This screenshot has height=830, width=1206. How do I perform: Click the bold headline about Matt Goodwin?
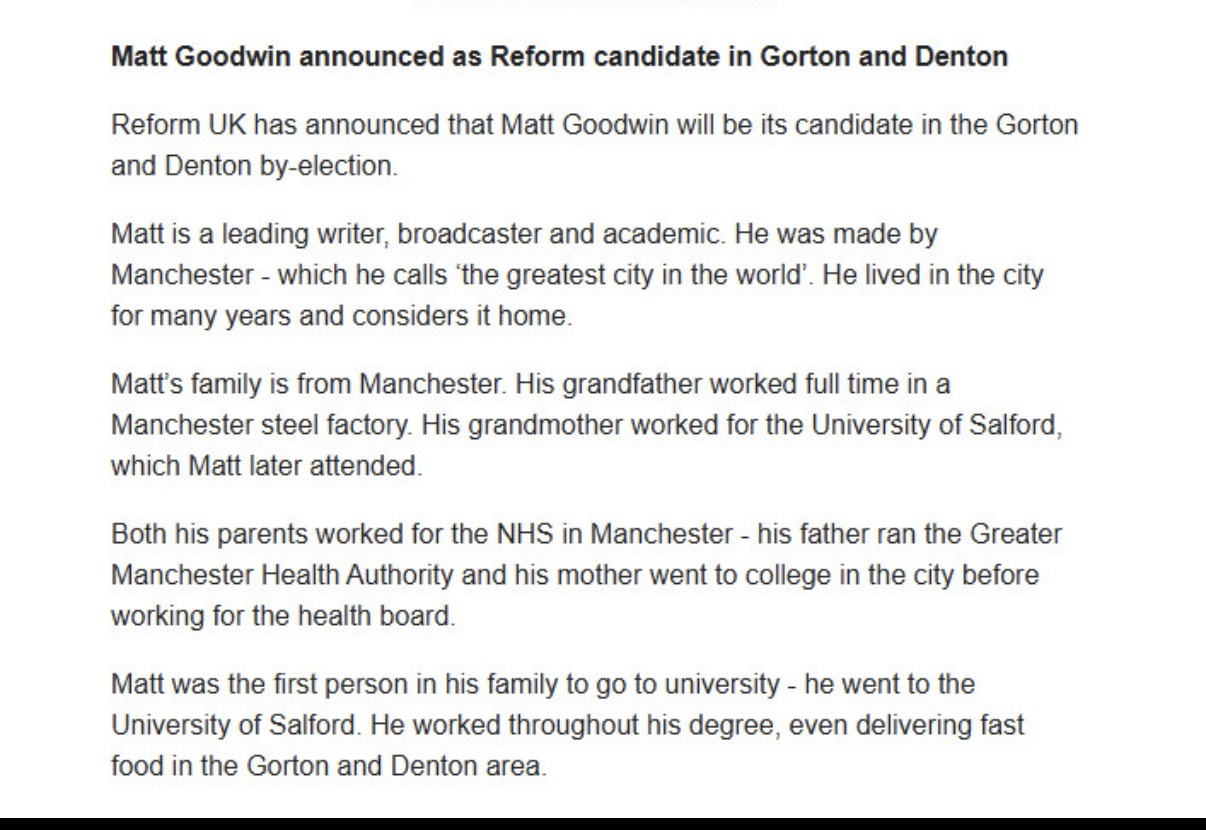pos(558,57)
